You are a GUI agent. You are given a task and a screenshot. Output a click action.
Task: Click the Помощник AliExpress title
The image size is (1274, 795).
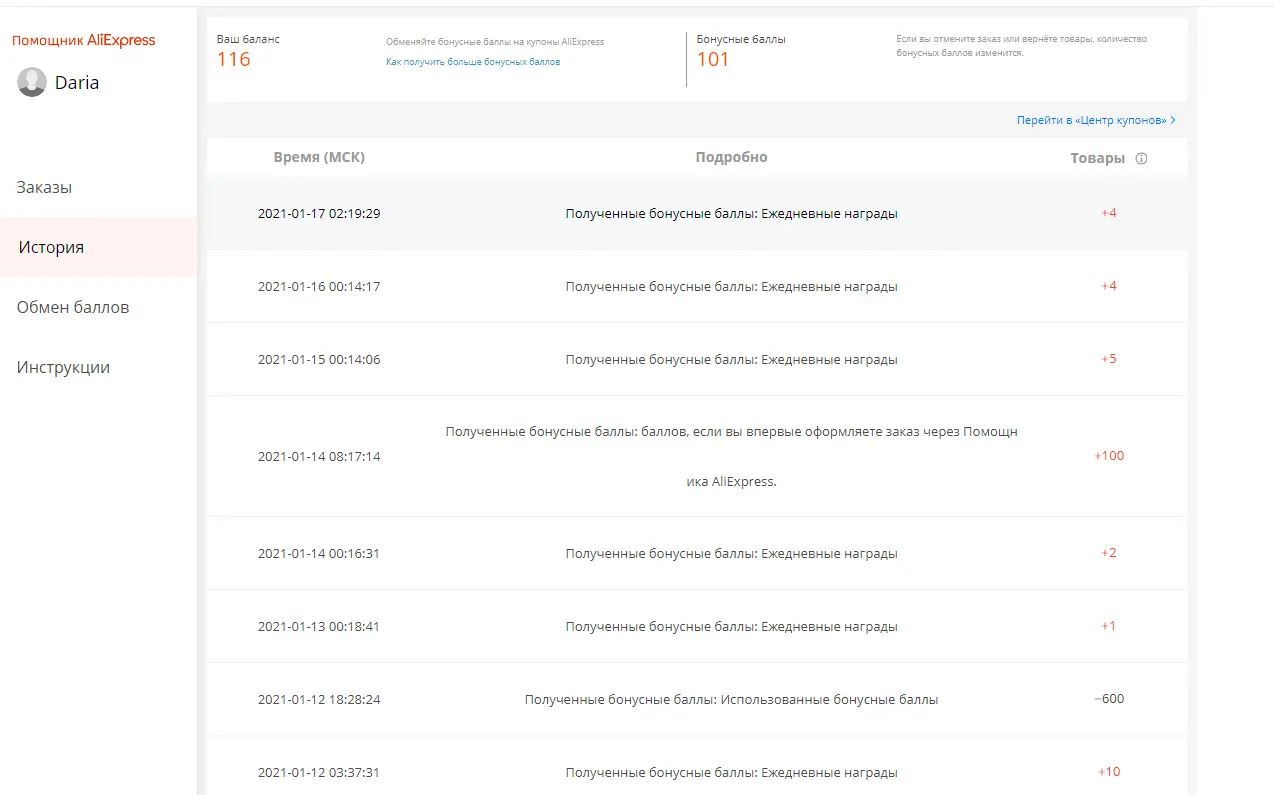coord(84,41)
